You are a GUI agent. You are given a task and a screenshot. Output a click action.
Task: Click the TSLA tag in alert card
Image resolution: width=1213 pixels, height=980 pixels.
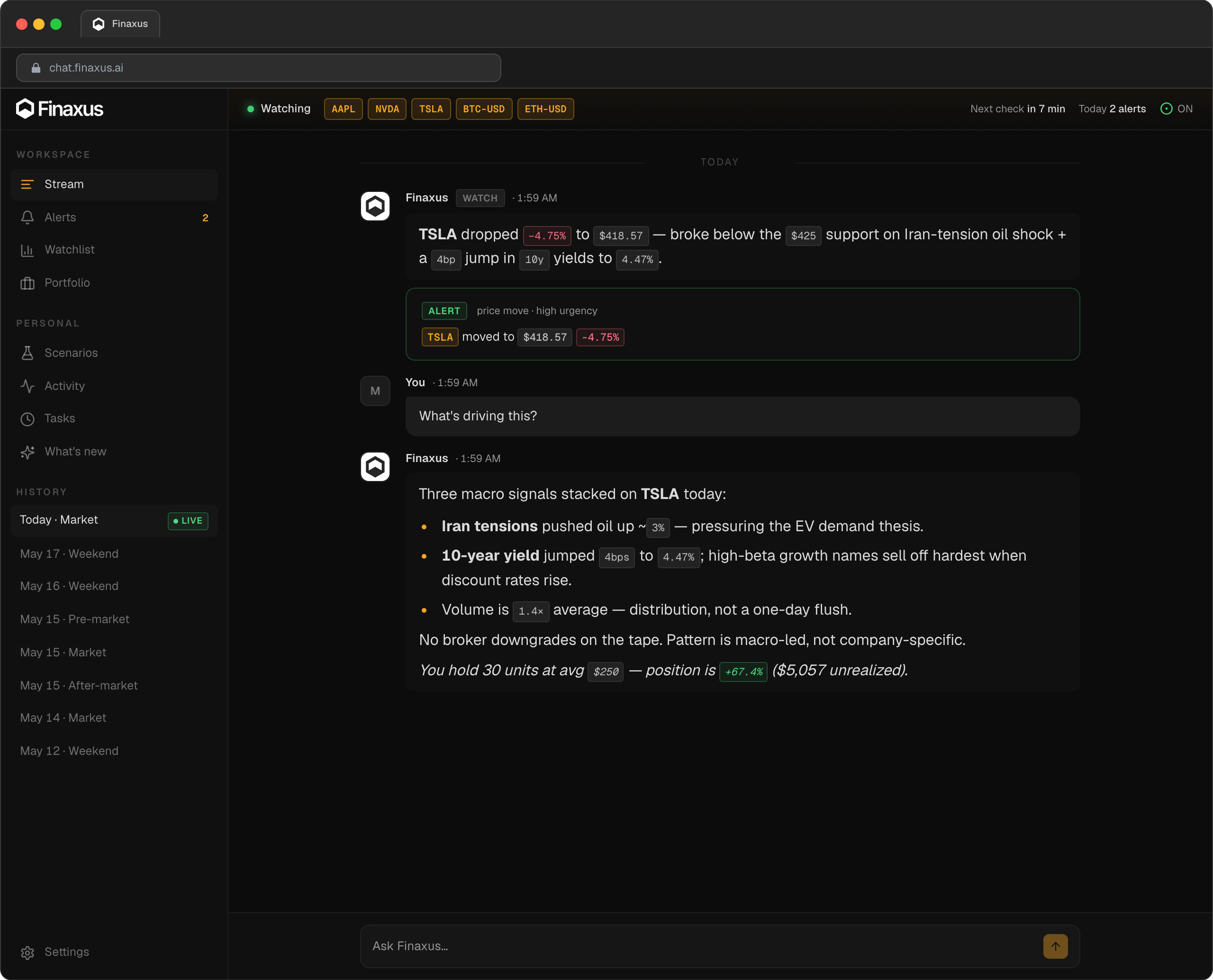(440, 337)
